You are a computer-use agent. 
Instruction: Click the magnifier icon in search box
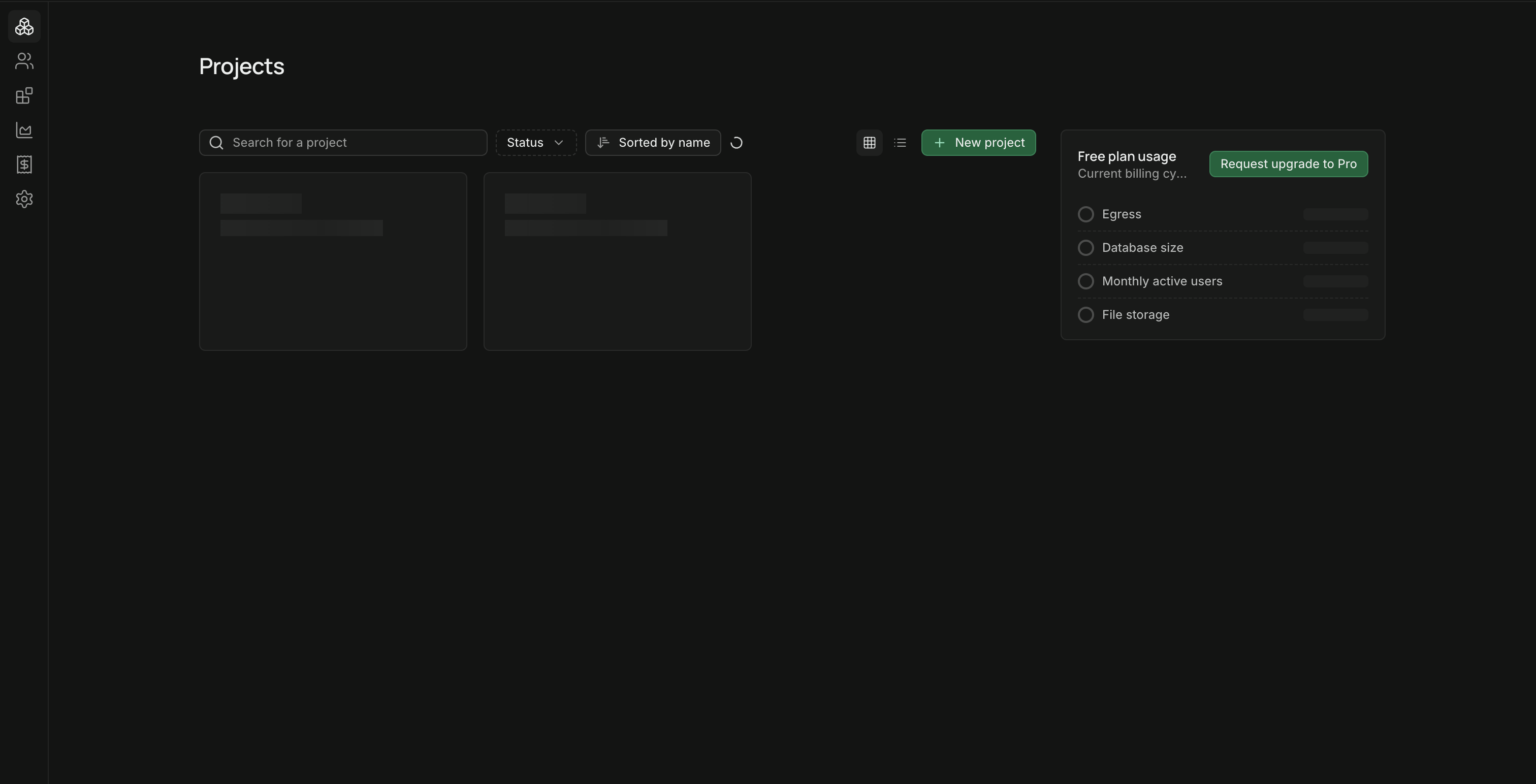216,143
